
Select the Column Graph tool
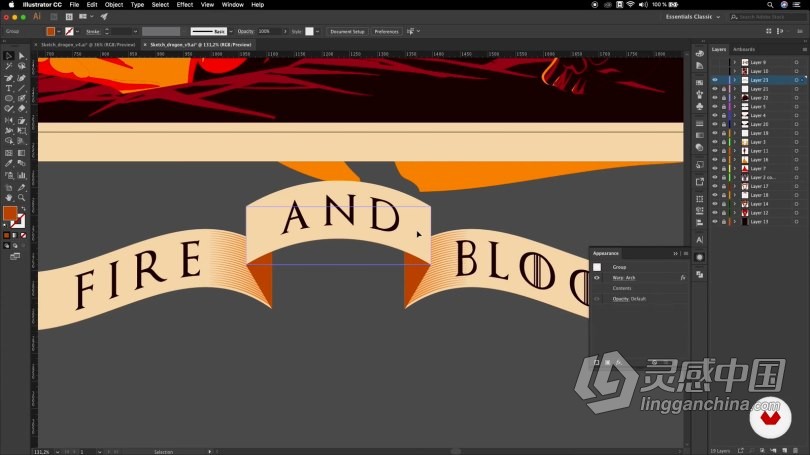coord(21,176)
